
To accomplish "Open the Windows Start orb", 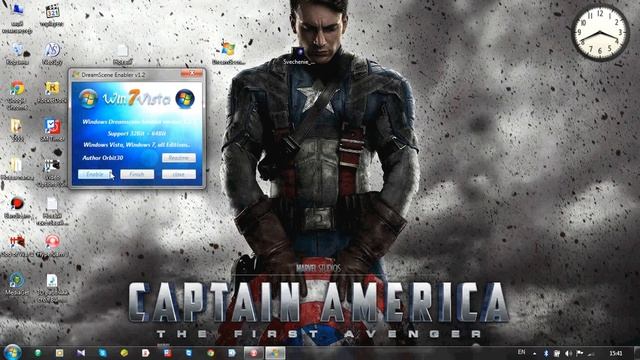I will (x=13, y=352).
